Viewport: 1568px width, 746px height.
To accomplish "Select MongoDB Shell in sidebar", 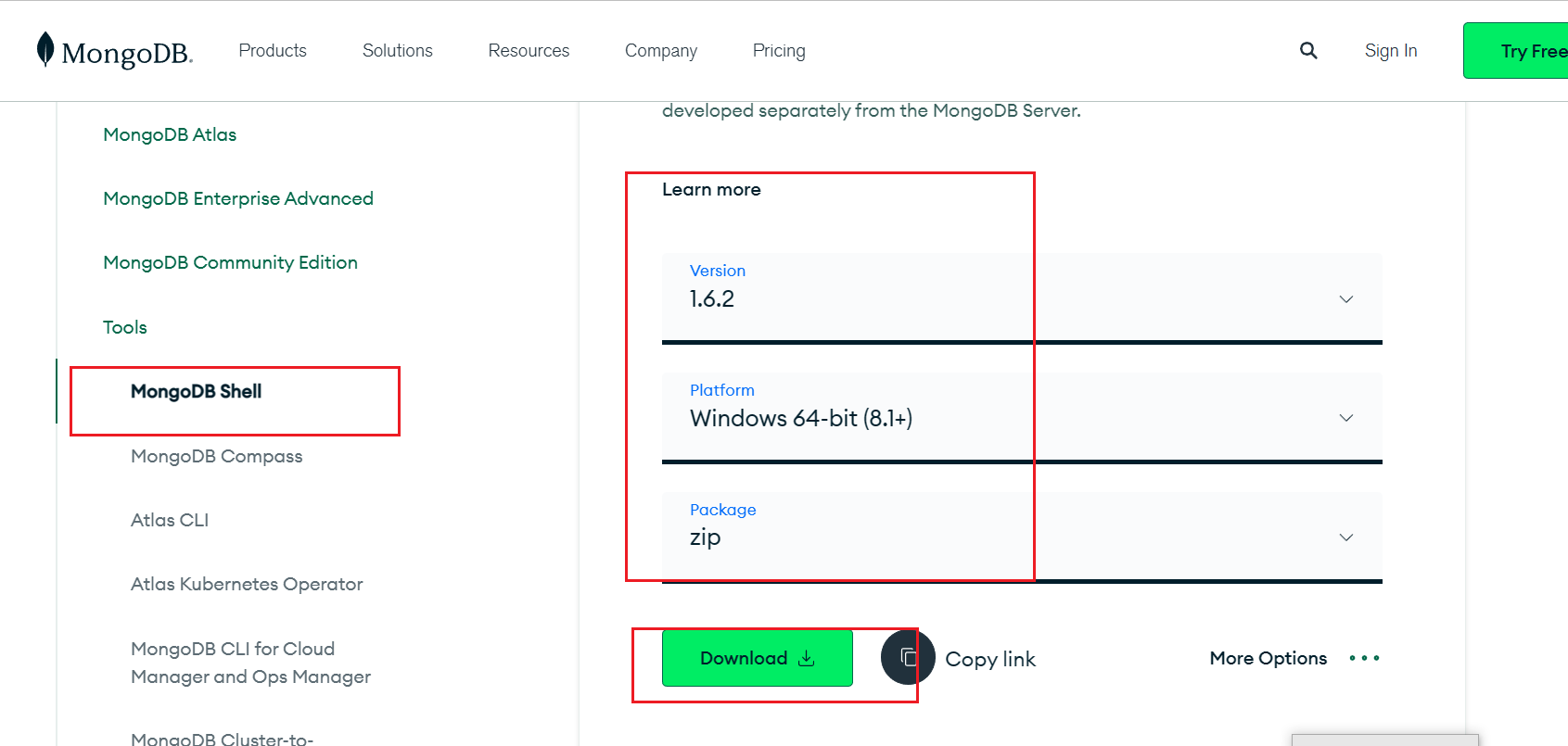I will click(x=196, y=391).
